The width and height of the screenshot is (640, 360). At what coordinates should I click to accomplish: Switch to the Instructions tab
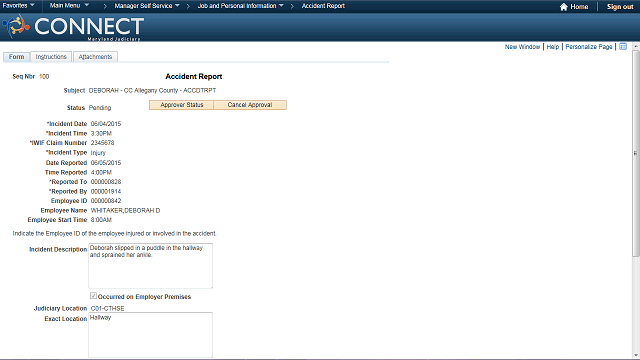point(51,57)
